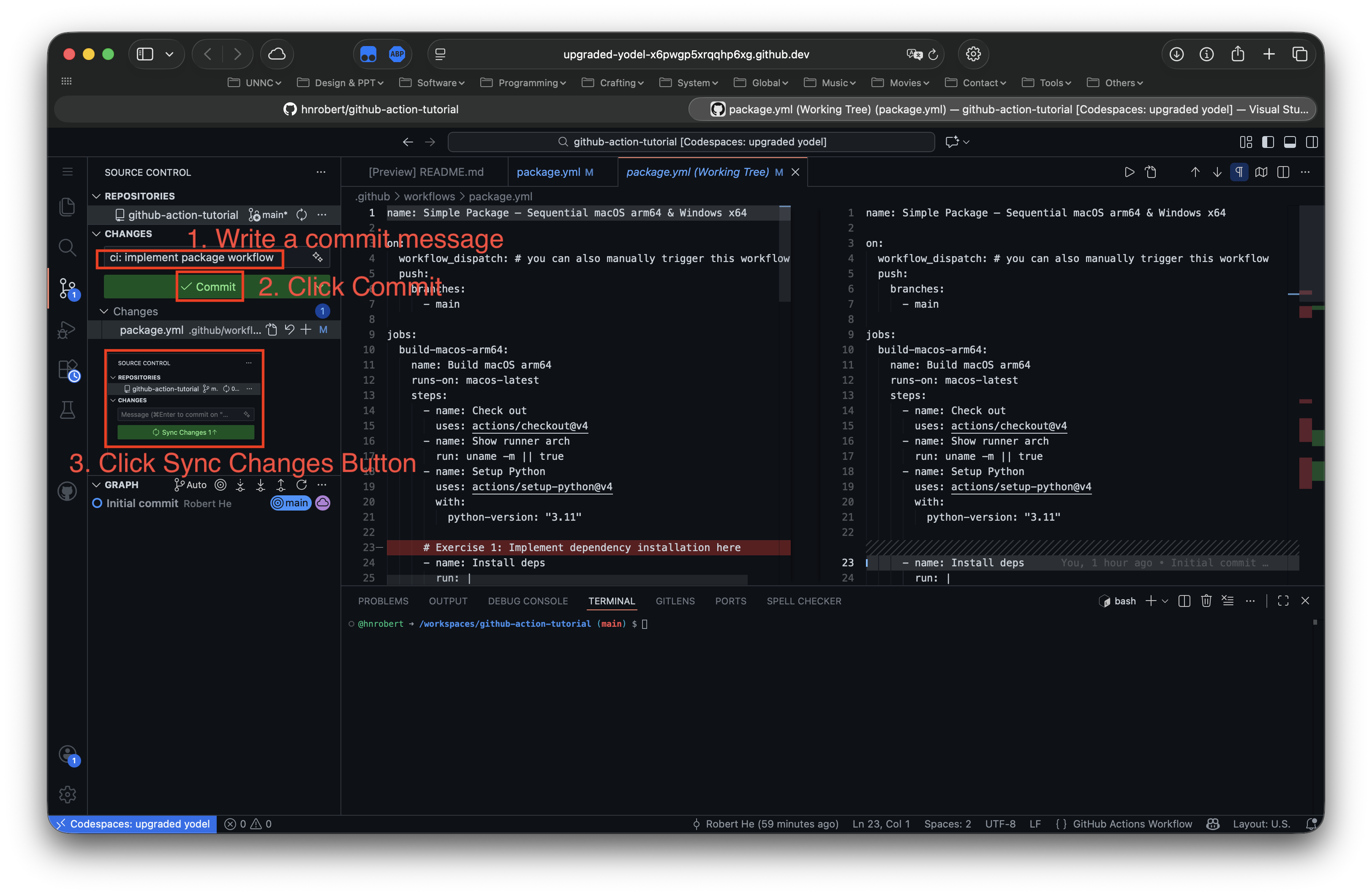1372x896 pixels.
Task: Discard changes to package.yml
Action: (289, 330)
